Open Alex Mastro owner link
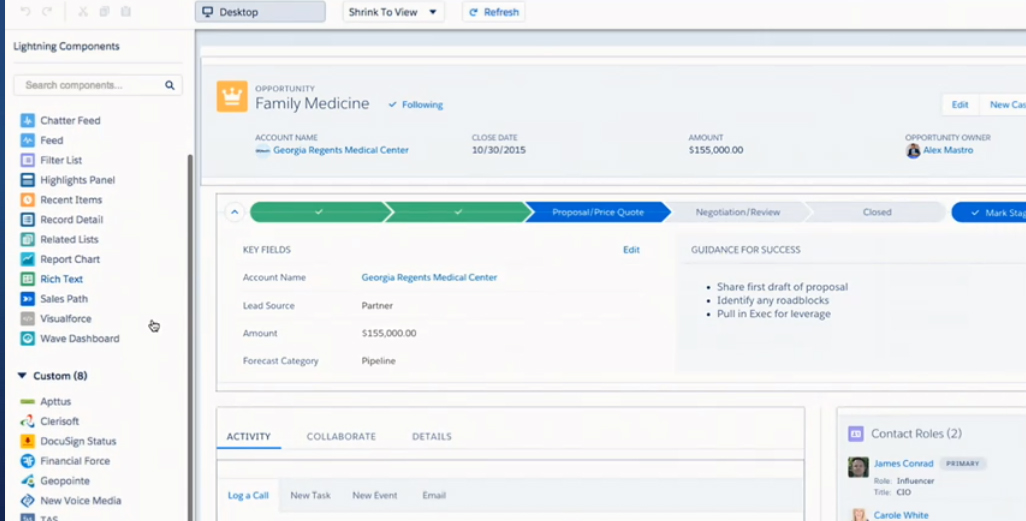 point(948,150)
